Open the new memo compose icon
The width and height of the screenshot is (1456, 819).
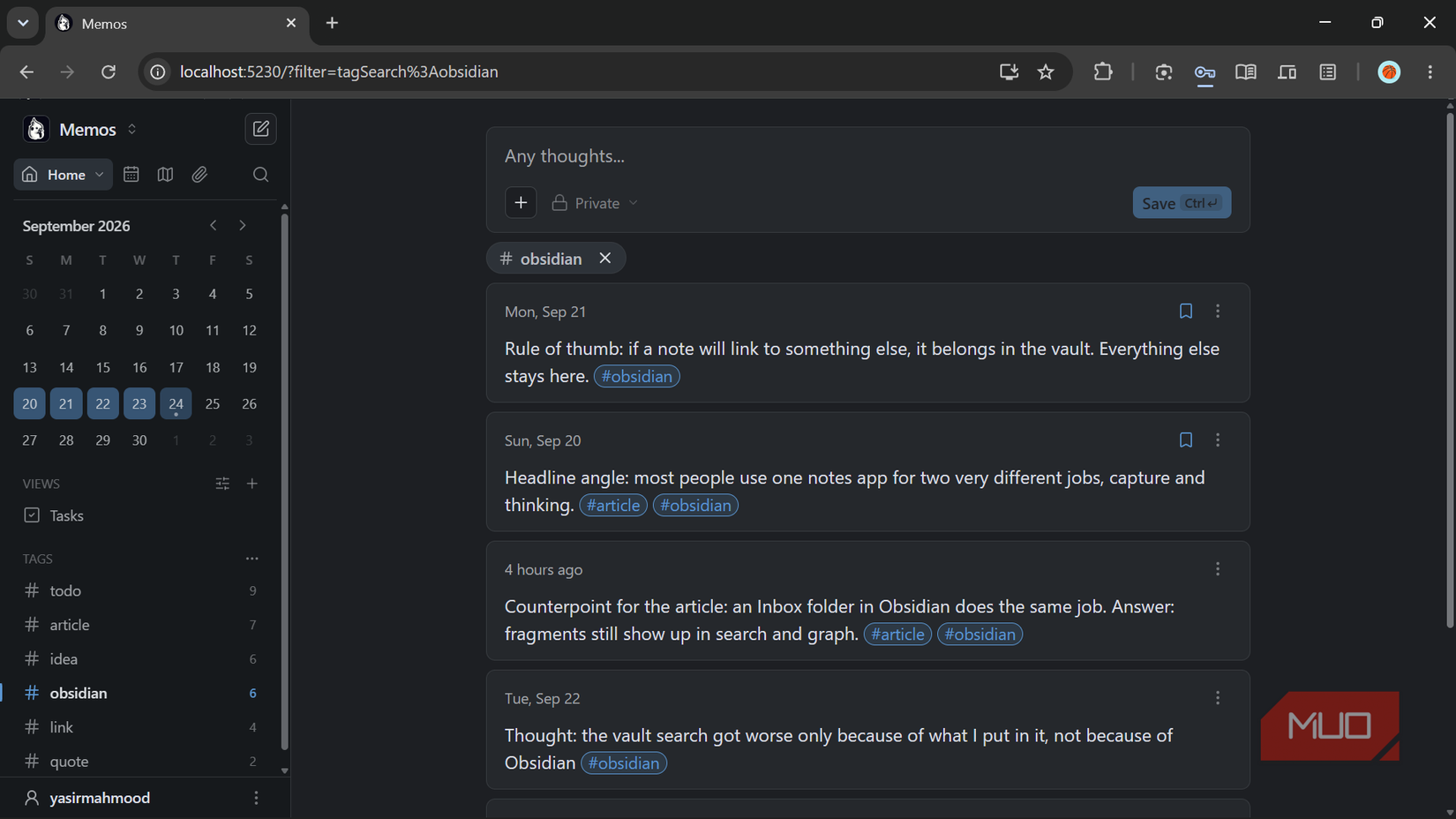260,129
